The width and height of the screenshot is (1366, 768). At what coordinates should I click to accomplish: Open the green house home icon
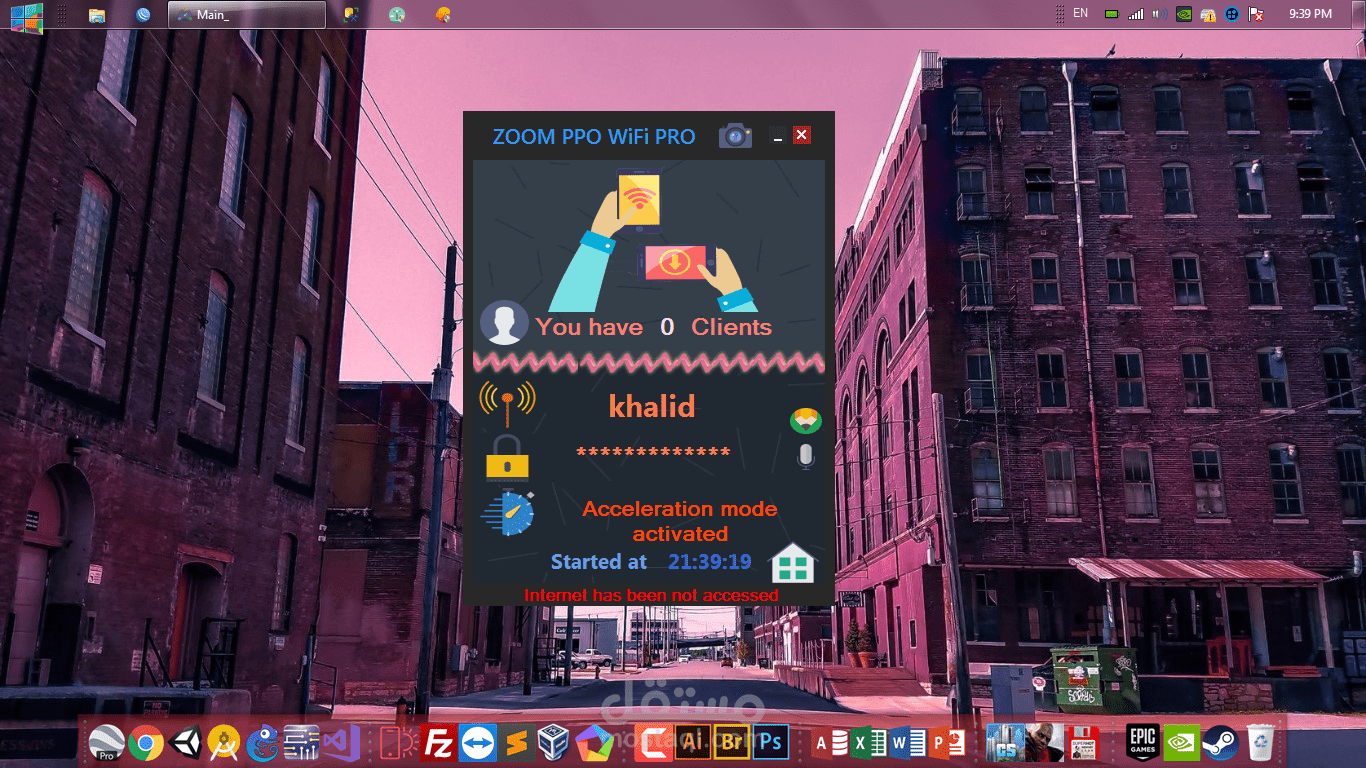point(793,563)
